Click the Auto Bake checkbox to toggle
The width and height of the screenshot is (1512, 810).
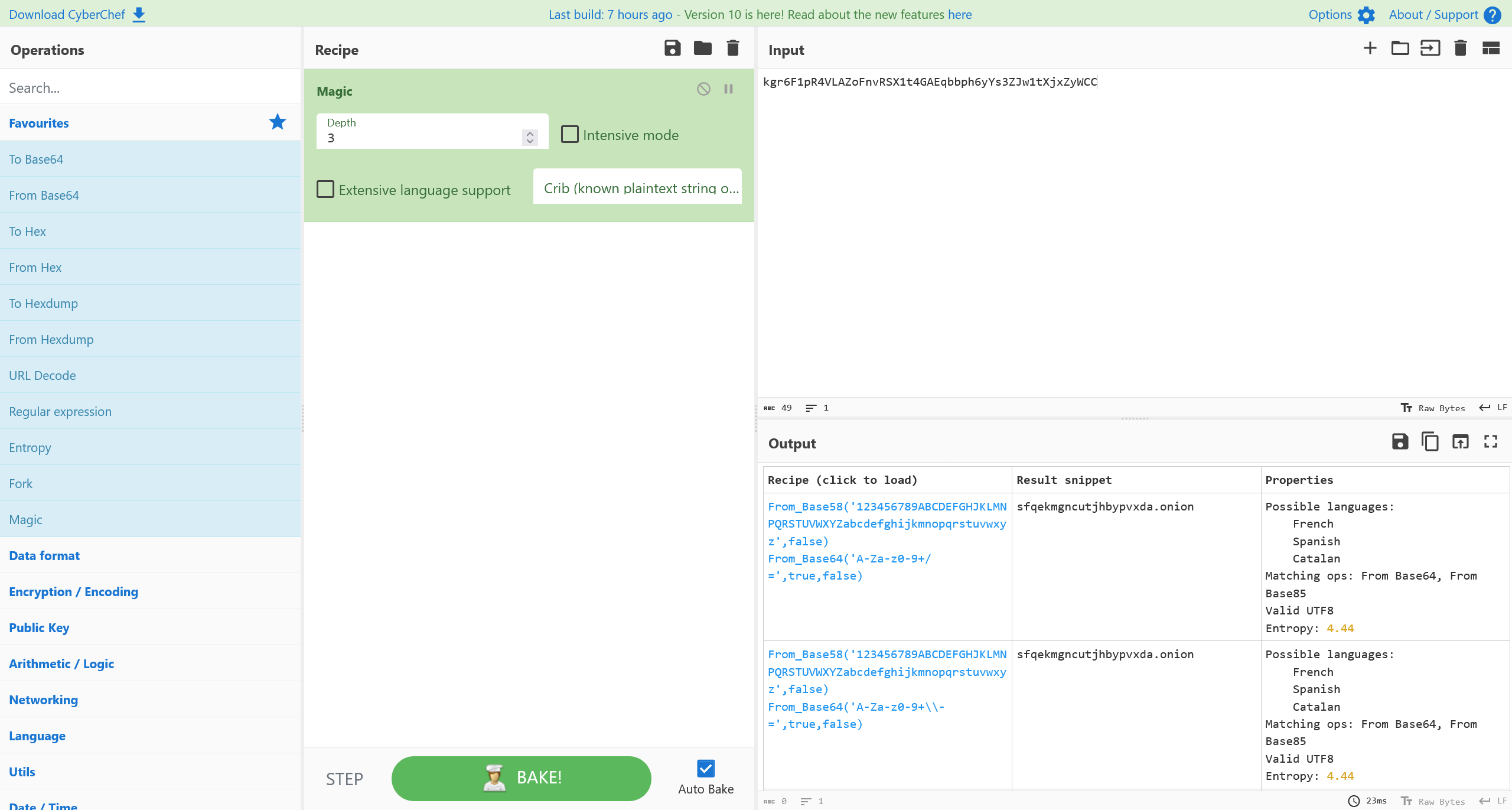(705, 768)
